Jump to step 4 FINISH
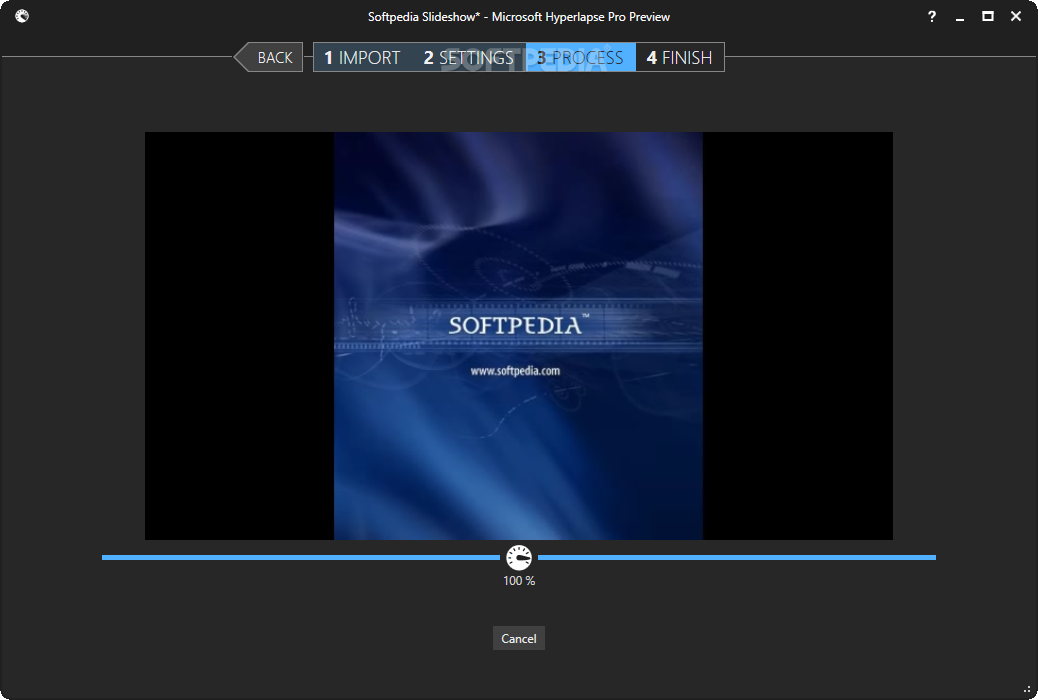This screenshot has height=700, width=1038. [680, 58]
